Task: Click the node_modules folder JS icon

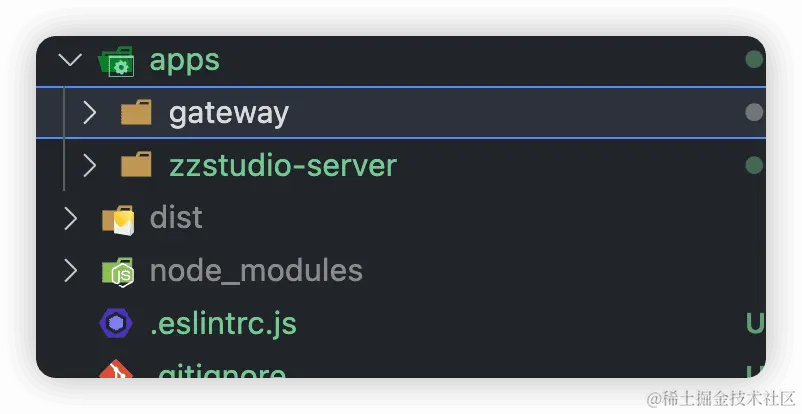Action: tap(118, 272)
